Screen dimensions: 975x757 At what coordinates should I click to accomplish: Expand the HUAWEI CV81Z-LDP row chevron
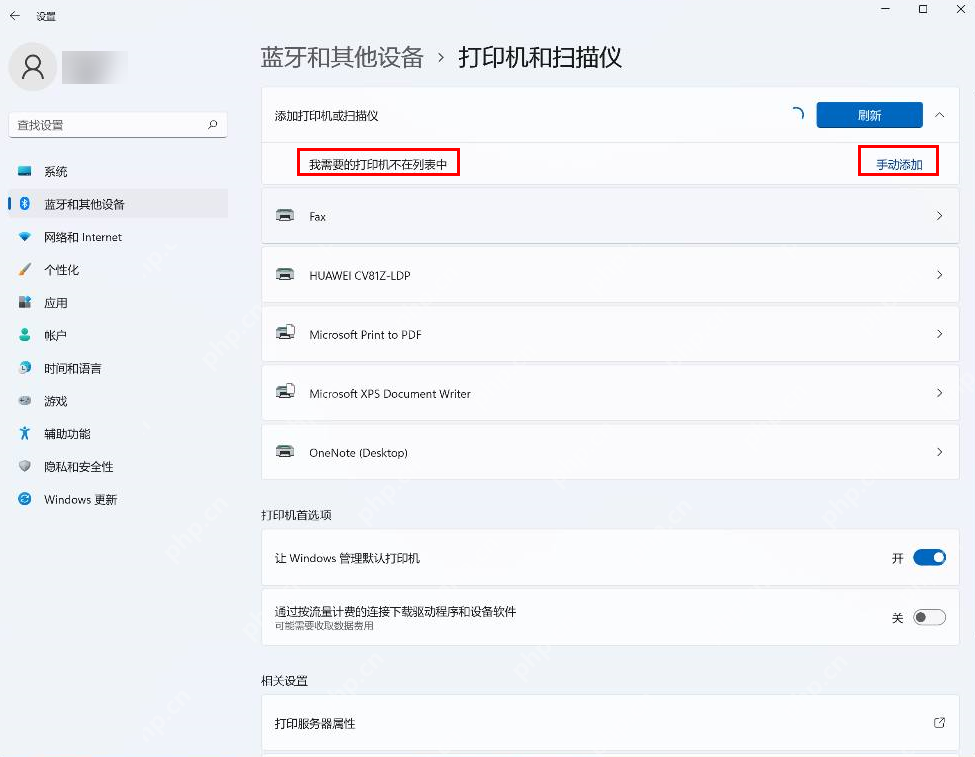(x=939, y=274)
